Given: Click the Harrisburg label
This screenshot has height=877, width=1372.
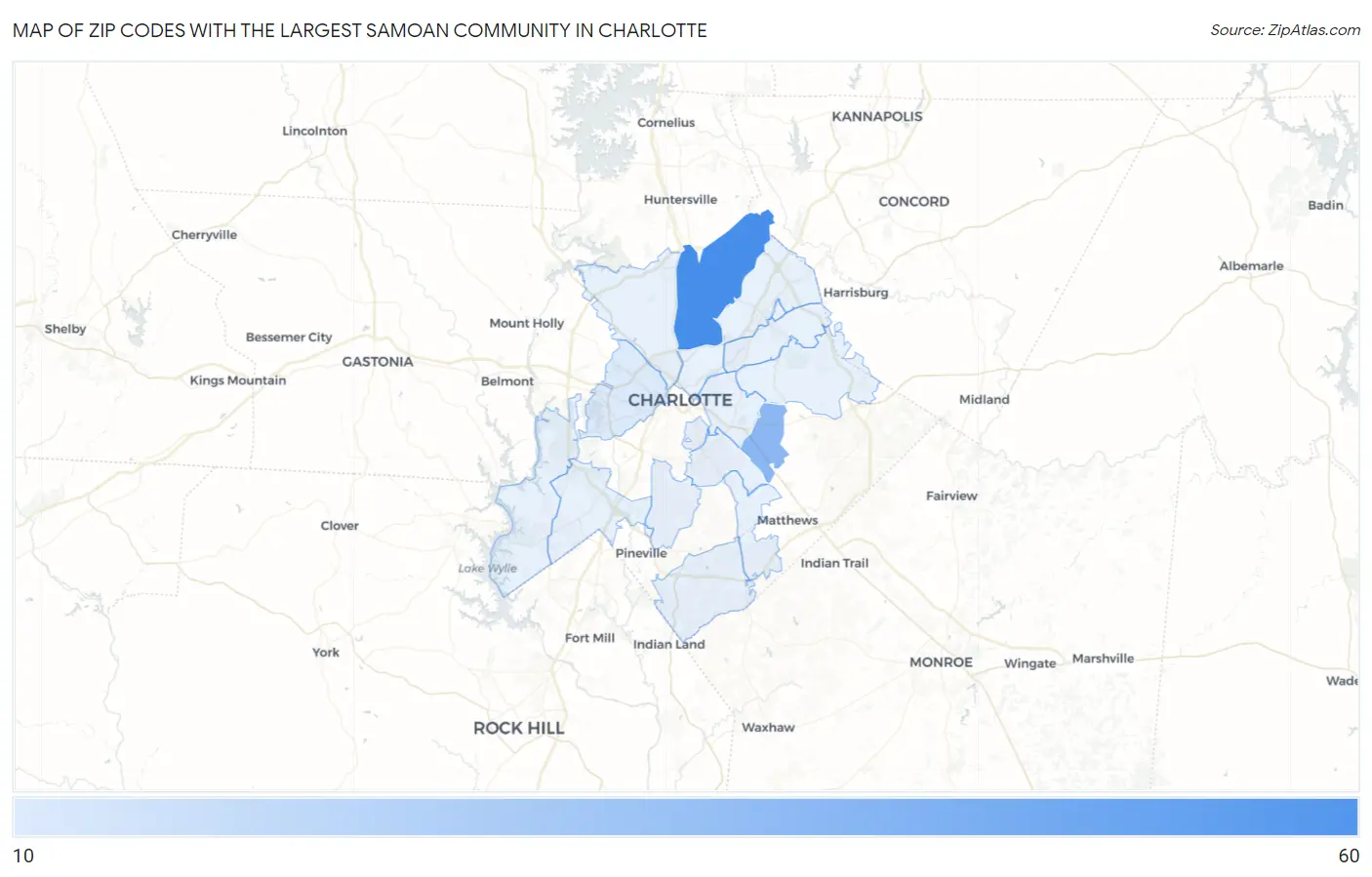Looking at the screenshot, I should point(856,293).
